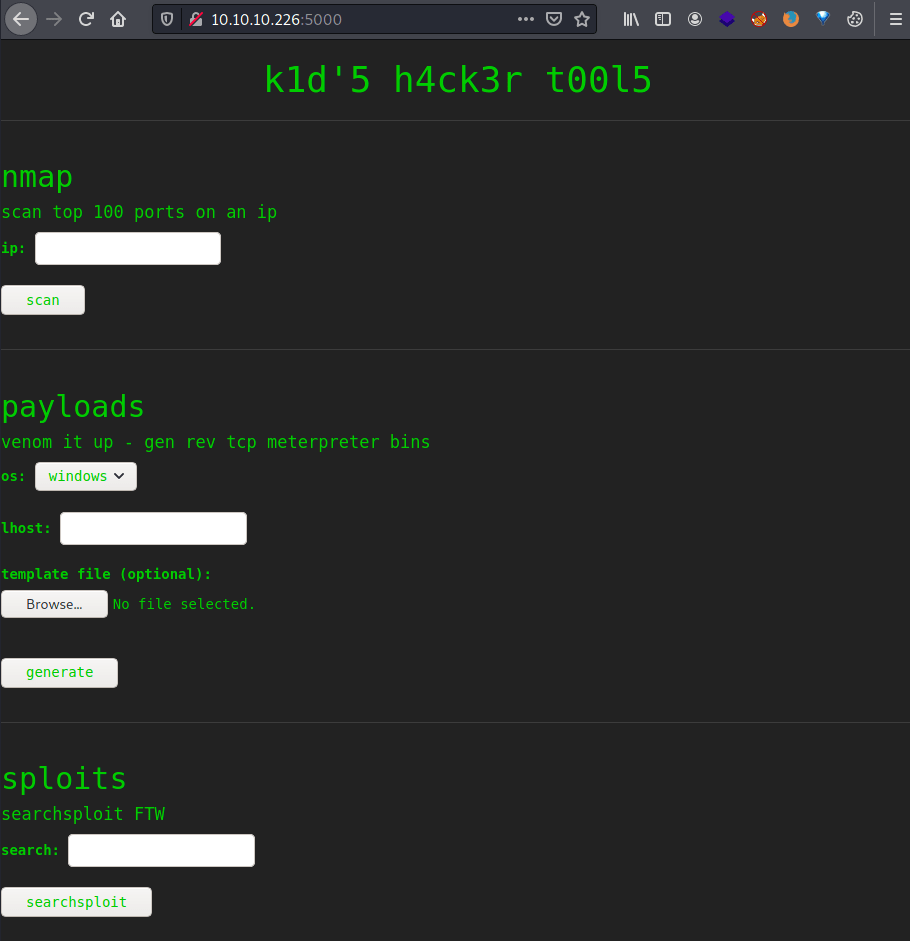Click the orange and blue extension icon
Image resolution: width=910 pixels, height=941 pixels.
click(791, 19)
